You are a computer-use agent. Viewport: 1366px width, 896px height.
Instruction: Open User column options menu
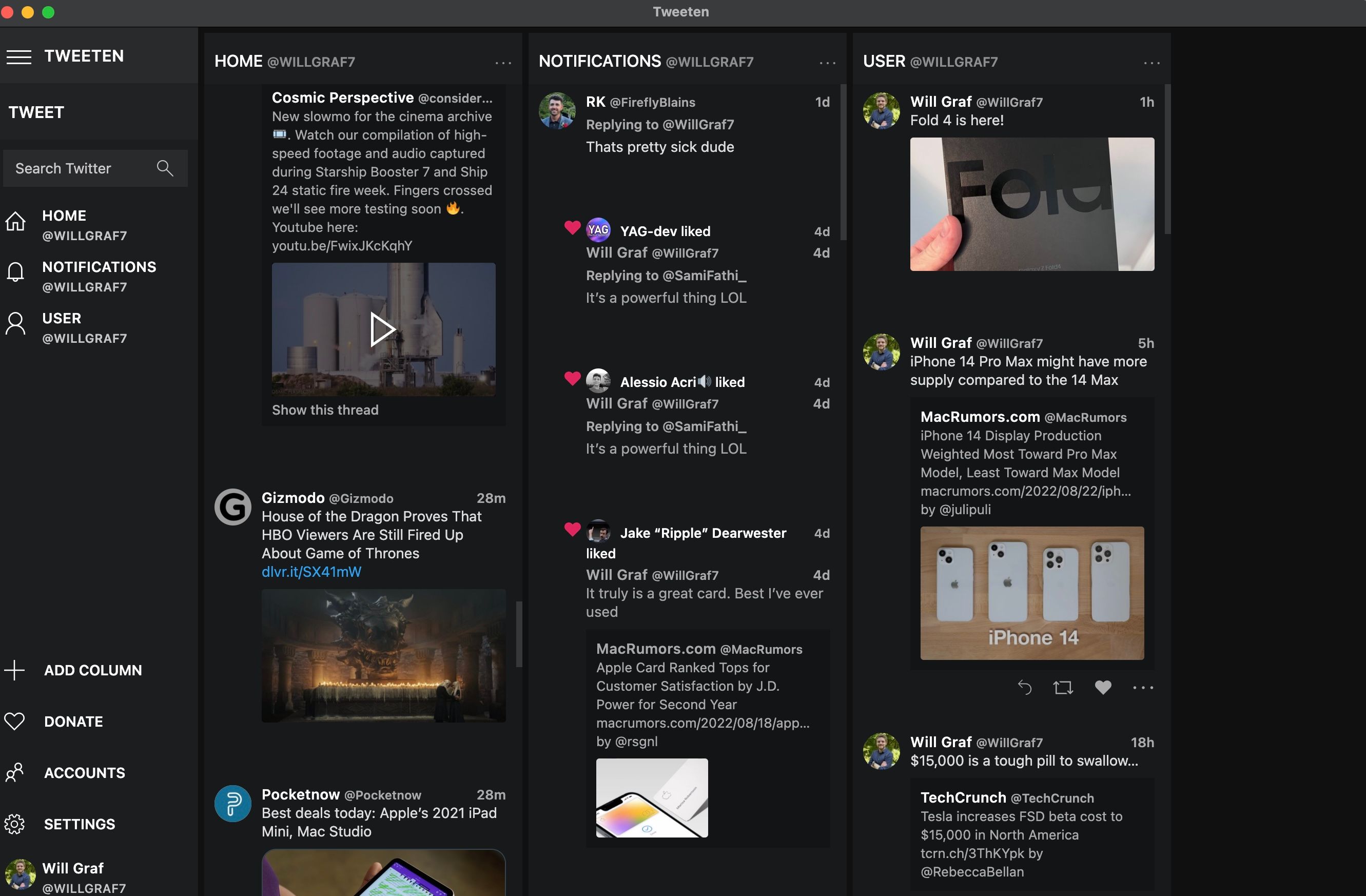point(1152,63)
